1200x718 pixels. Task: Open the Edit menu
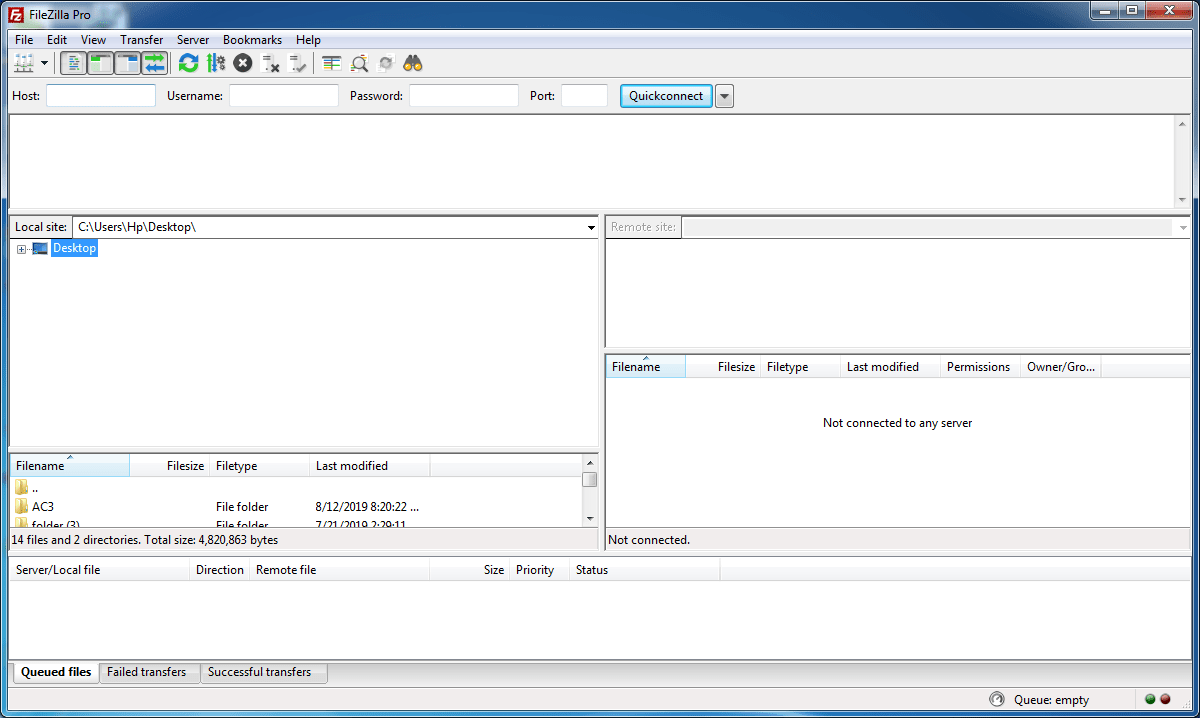[57, 40]
